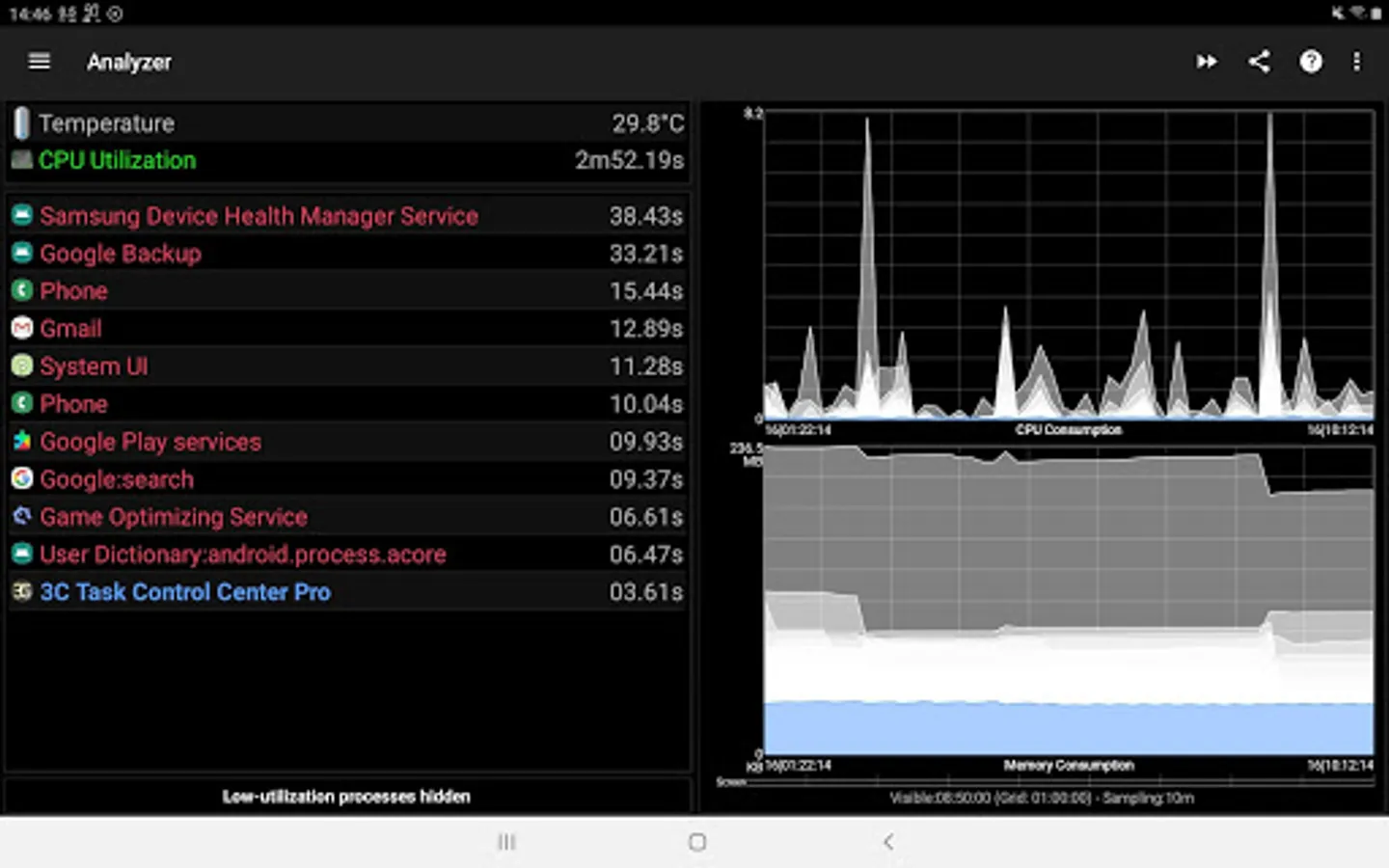Viewport: 1389px width, 868px height.
Task: Tap the Analyzer title in the toolbar
Action: [129, 62]
